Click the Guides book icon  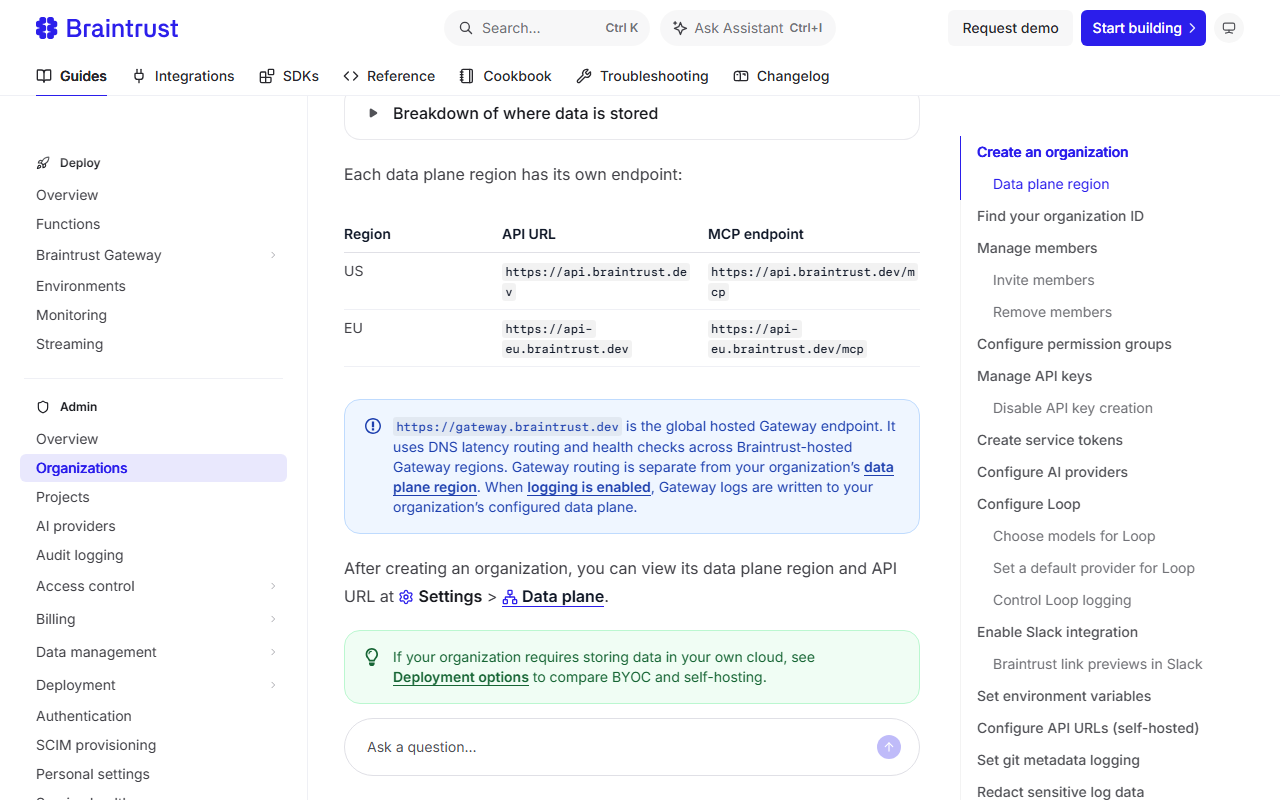click(44, 76)
